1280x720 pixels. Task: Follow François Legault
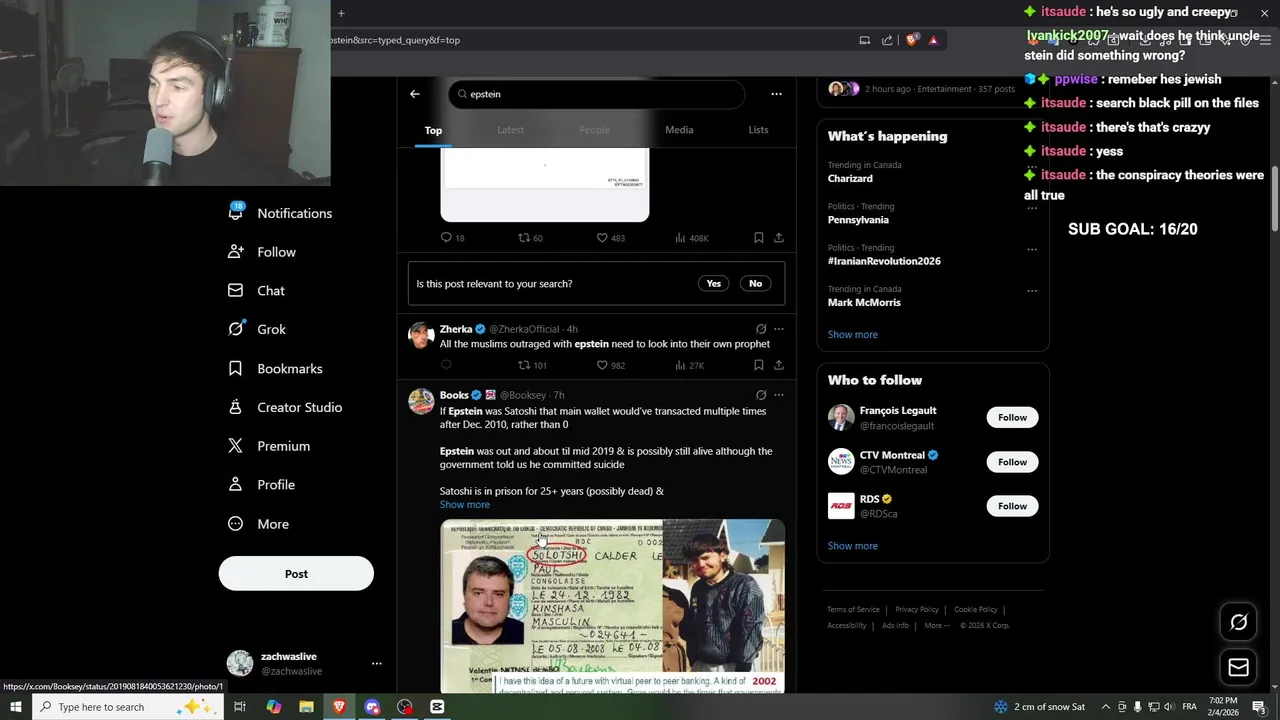tap(1012, 418)
